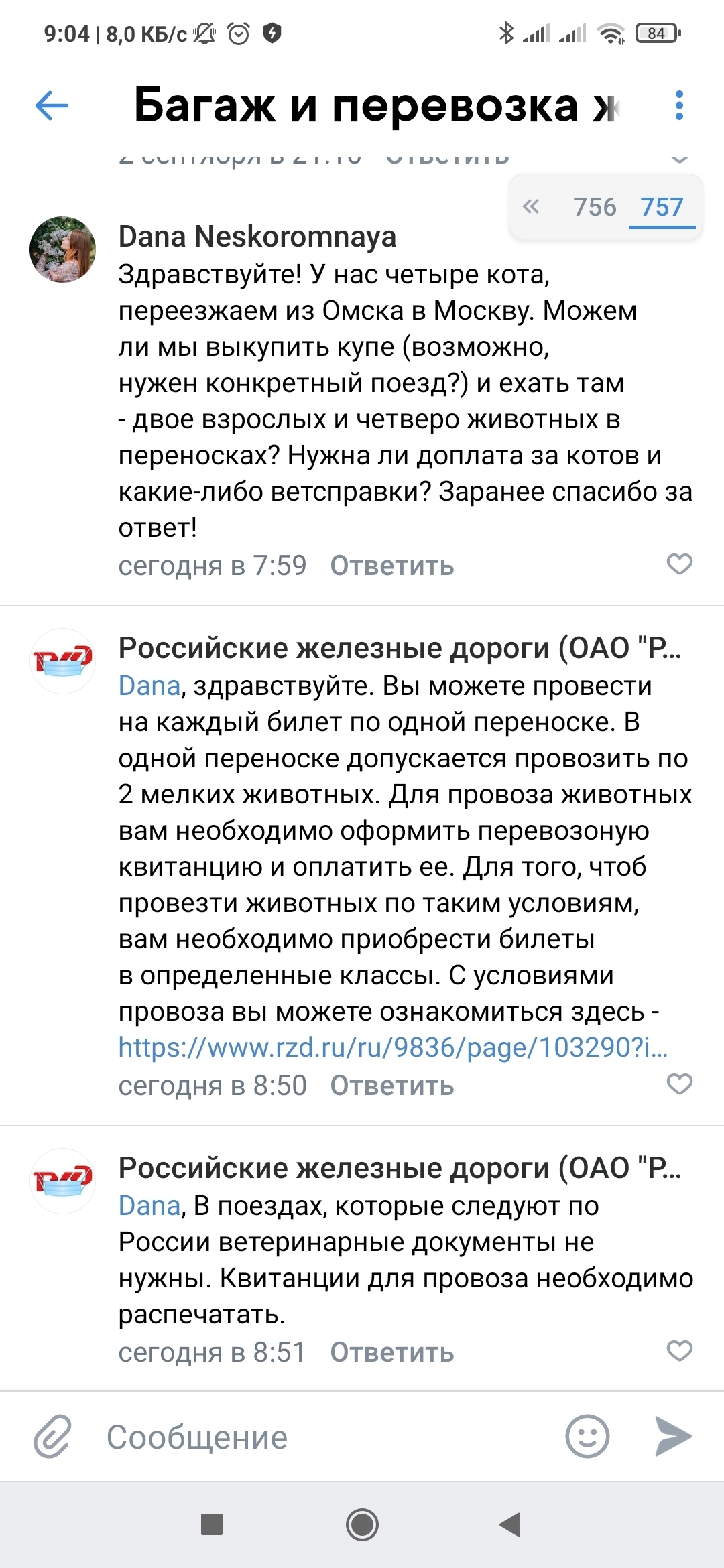Tap the Dana mention in 8:50 reply
This screenshot has width=724, height=1568.
pyautogui.click(x=149, y=686)
